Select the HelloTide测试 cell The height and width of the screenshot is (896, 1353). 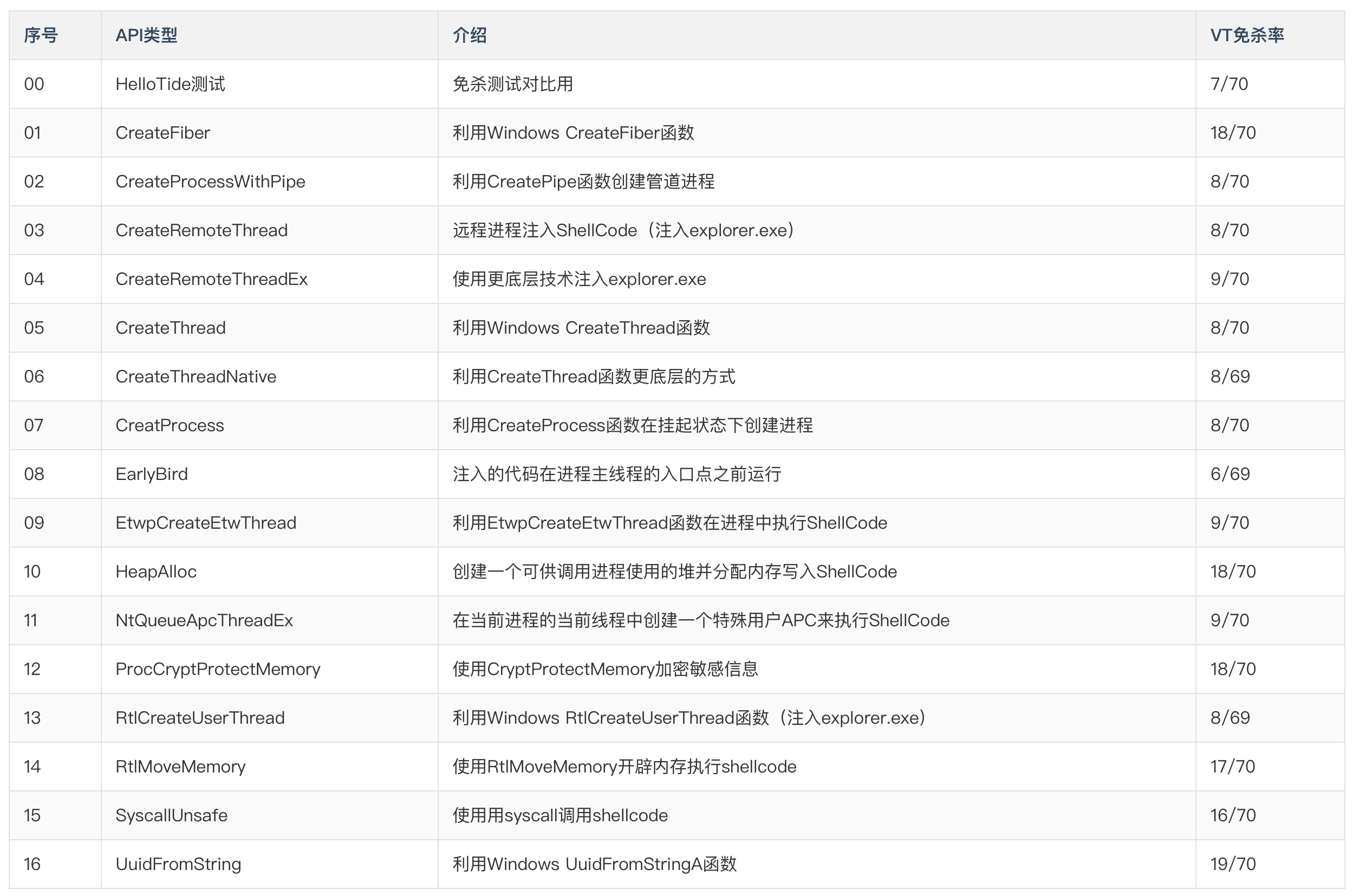click(x=170, y=84)
